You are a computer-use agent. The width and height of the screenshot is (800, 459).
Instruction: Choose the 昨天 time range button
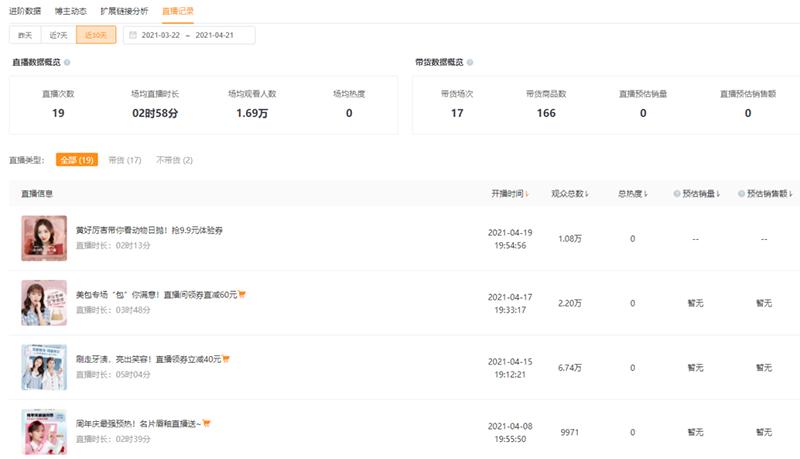coord(25,35)
